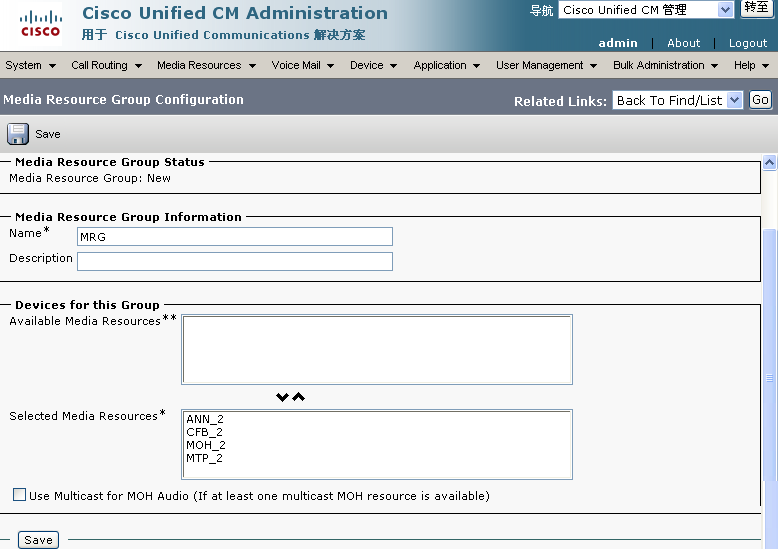Open the navigation Cisco Unified CM dropdown
Viewport: 778px width, 549px height.
pos(646,10)
